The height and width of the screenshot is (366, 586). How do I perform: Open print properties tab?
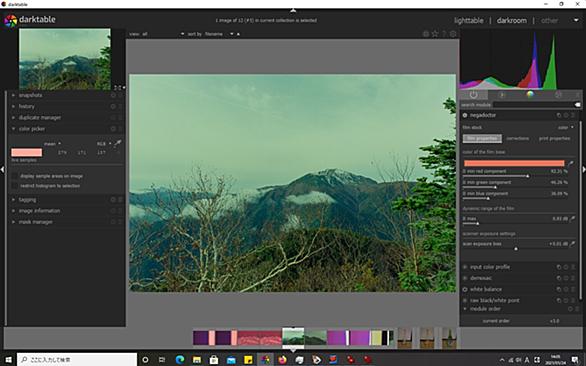coord(554,138)
